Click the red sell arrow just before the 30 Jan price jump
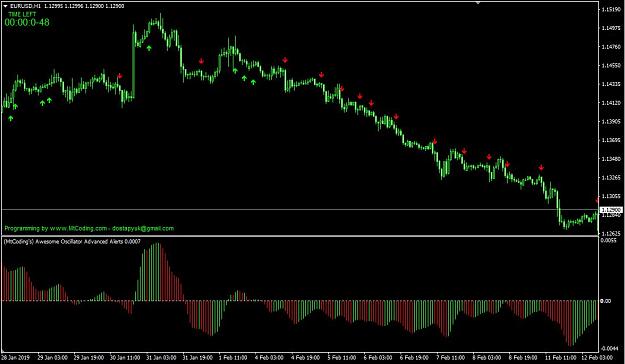The width and height of the screenshot is (625, 364). (x=120, y=76)
